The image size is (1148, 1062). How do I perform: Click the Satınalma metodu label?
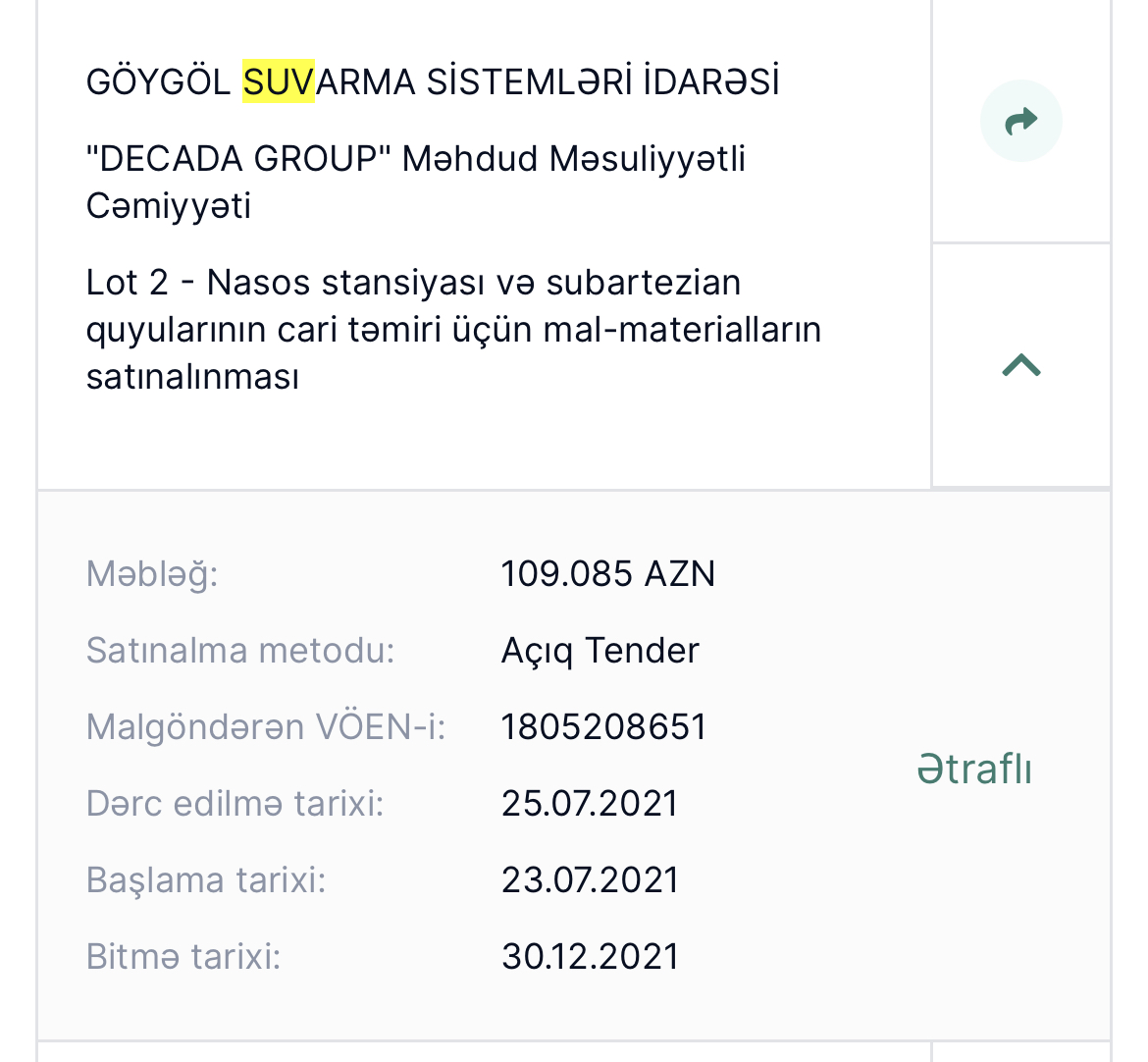pyautogui.click(x=240, y=651)
